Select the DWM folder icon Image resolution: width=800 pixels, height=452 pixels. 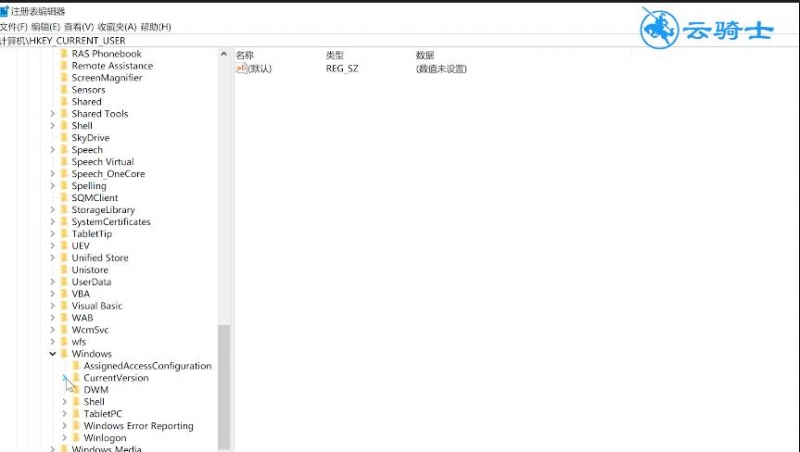point(77,390)
